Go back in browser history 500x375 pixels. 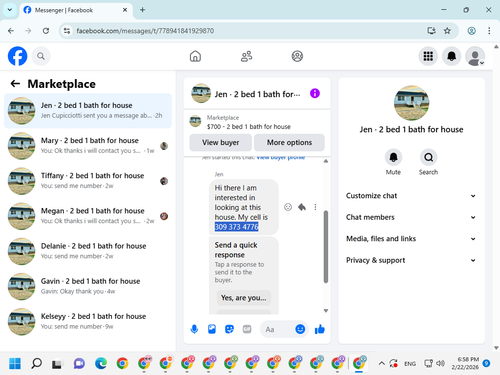11,31
